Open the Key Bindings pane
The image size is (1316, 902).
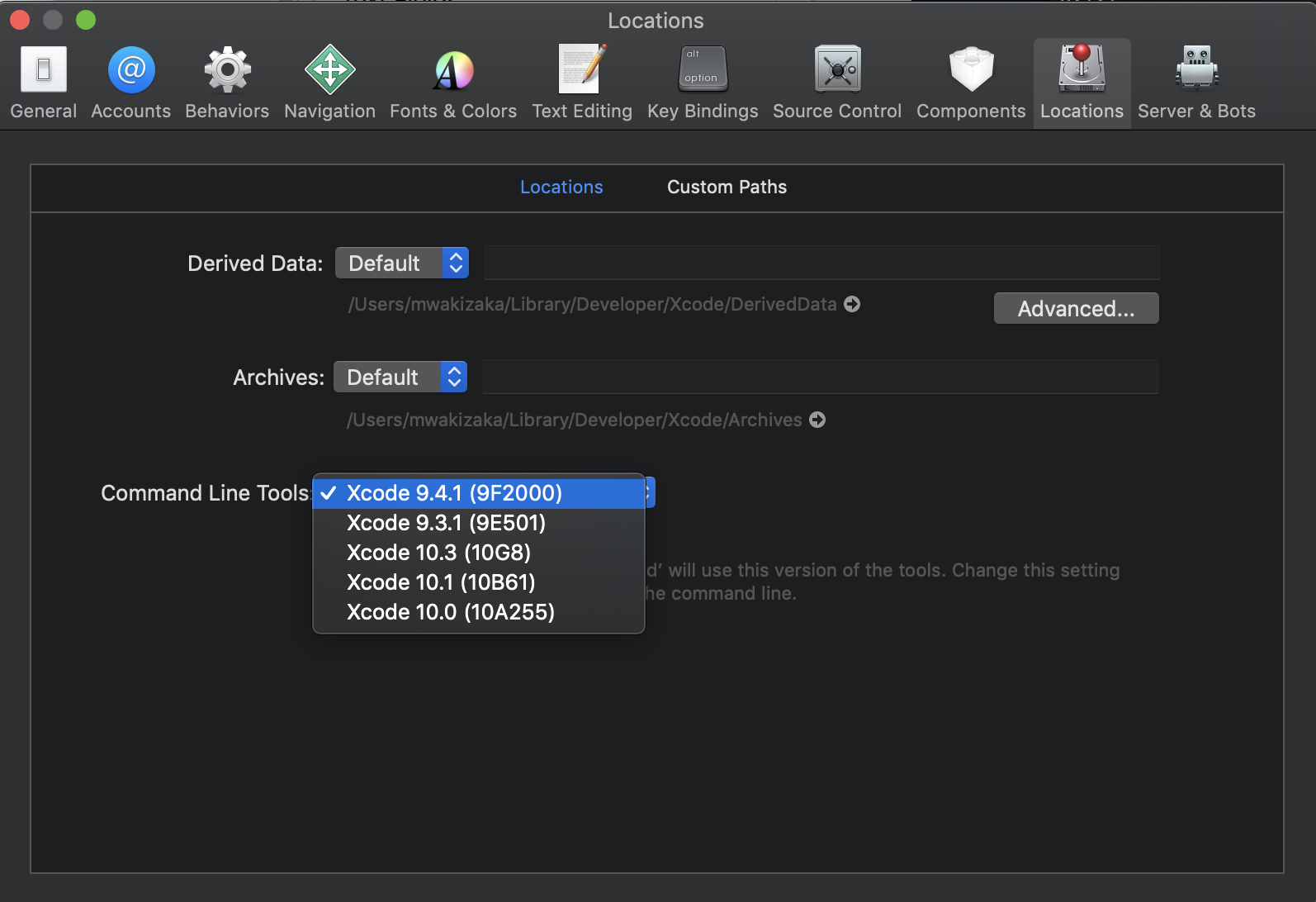coord(703,83)
